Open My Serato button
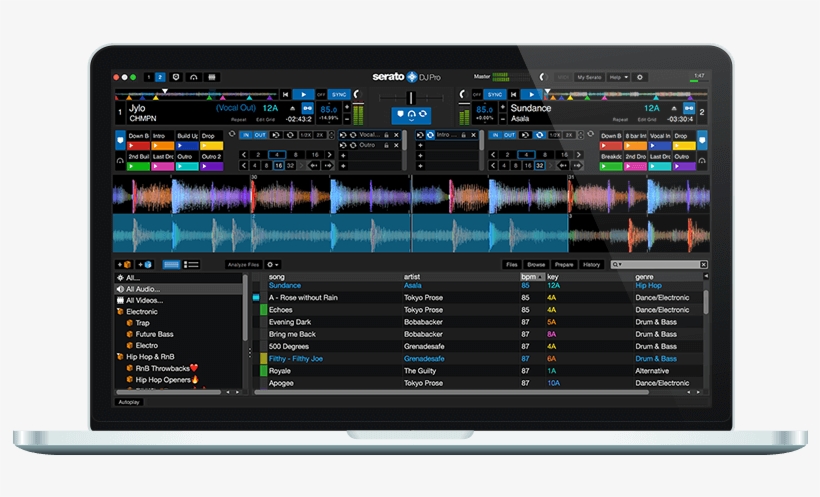Image resolution: width=820 pixels, height=497 pixels. [x=589, y=77]
